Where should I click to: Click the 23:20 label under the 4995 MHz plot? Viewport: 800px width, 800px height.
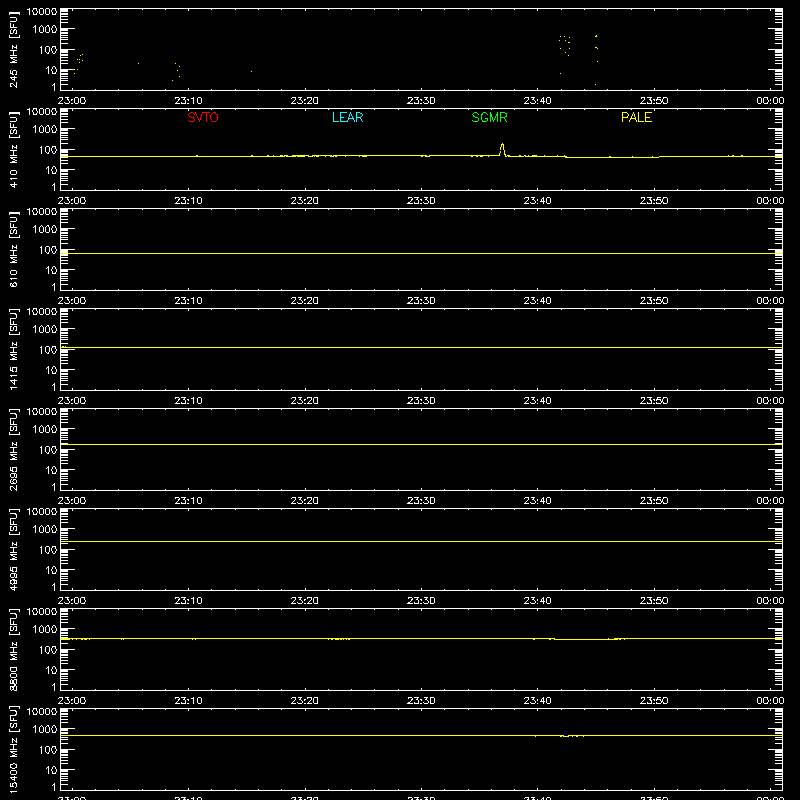coord(305,601)
